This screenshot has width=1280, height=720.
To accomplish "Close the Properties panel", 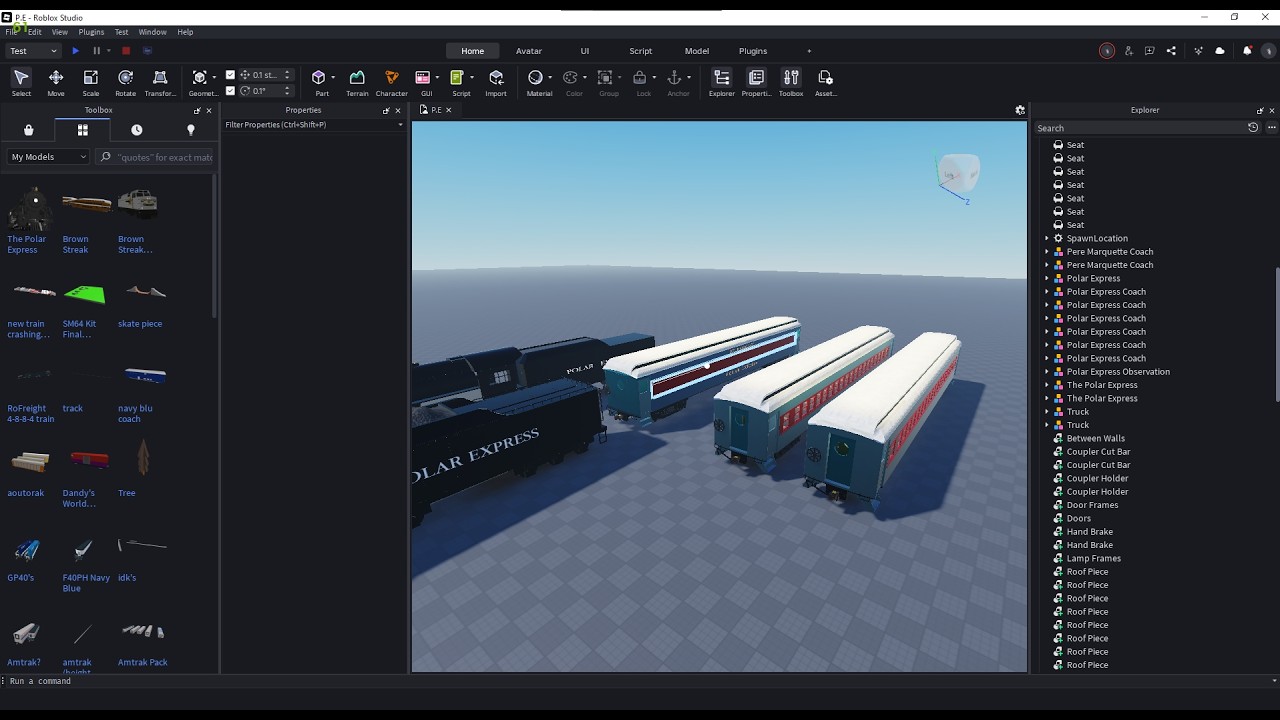I will click(x=398, y=110).
